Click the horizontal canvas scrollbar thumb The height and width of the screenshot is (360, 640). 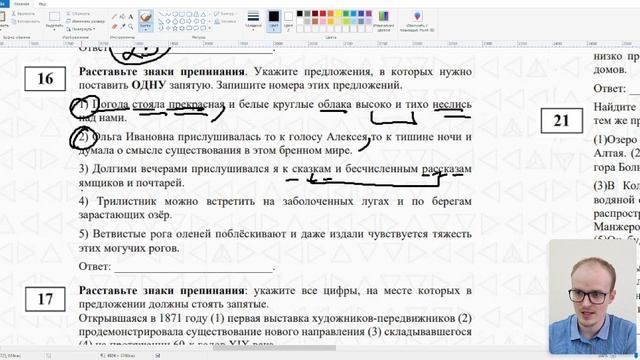[x=274, y=348]
